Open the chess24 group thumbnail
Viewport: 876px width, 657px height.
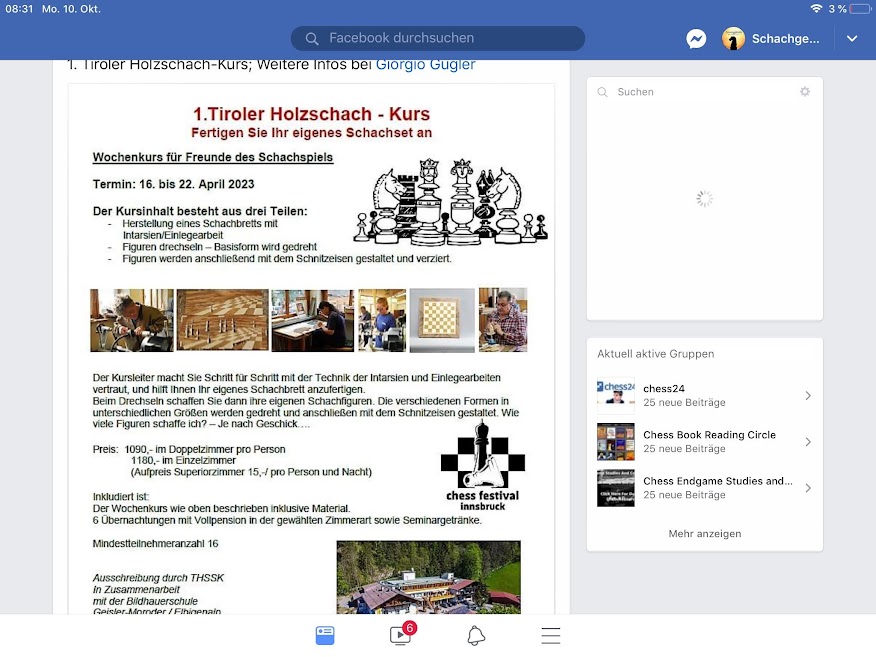point(616,396)
